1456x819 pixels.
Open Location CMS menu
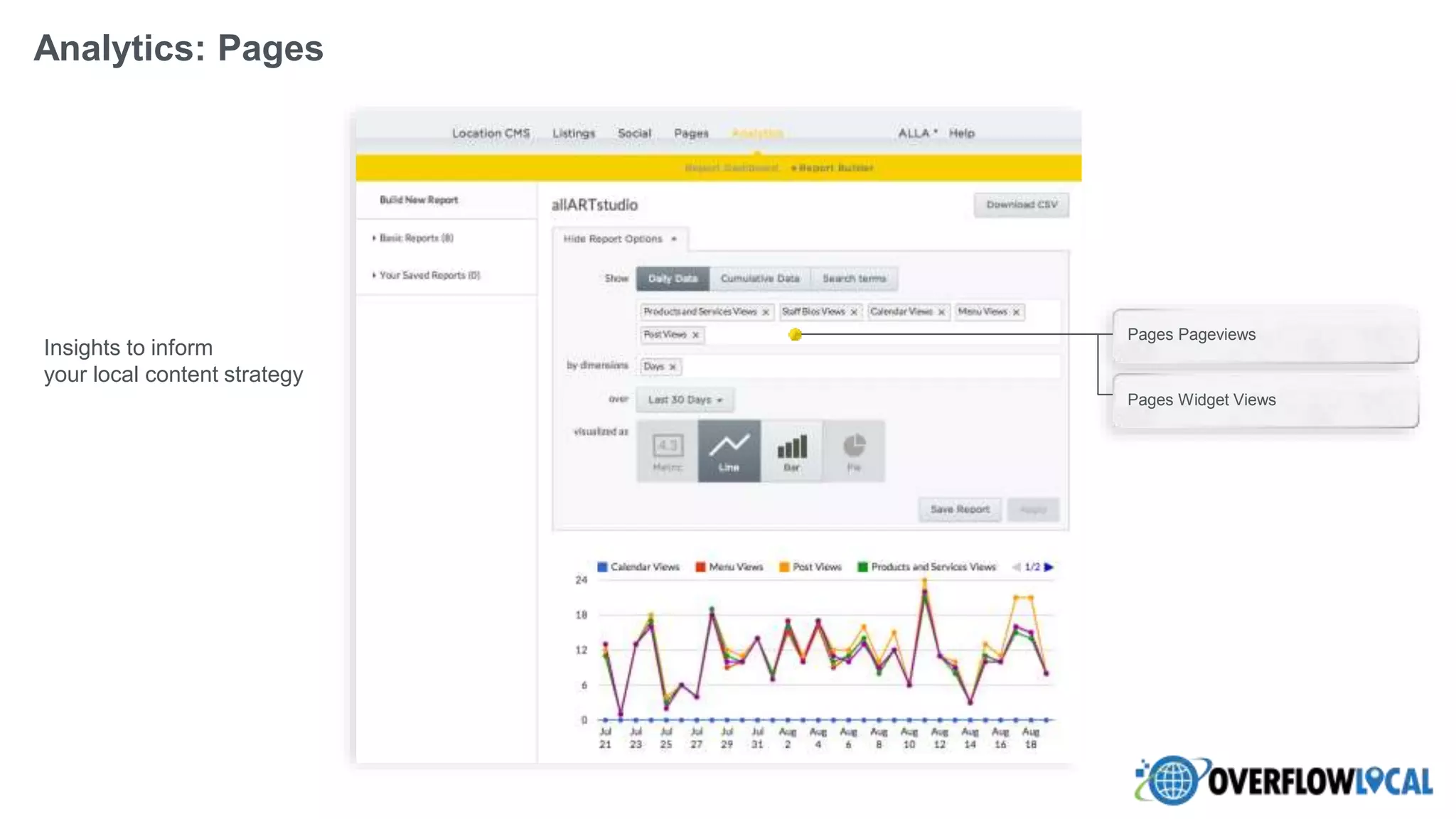tap(491, 133)
